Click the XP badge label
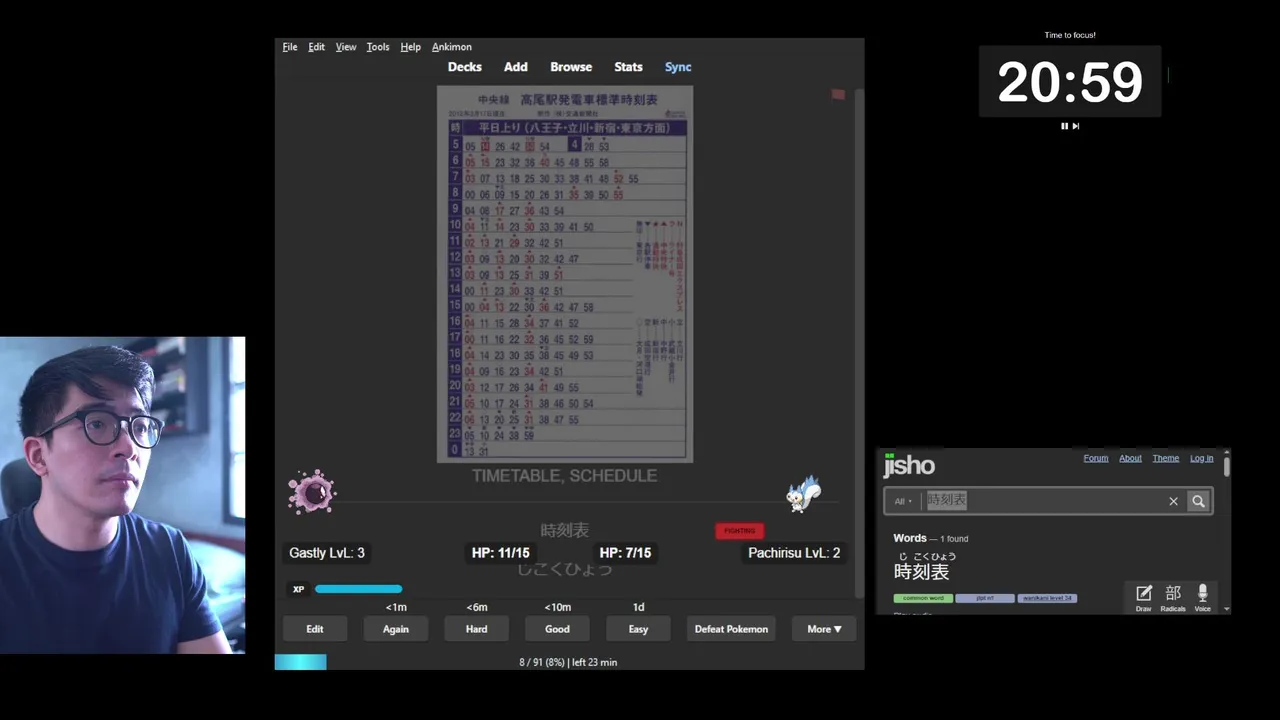 coord(298,589)
